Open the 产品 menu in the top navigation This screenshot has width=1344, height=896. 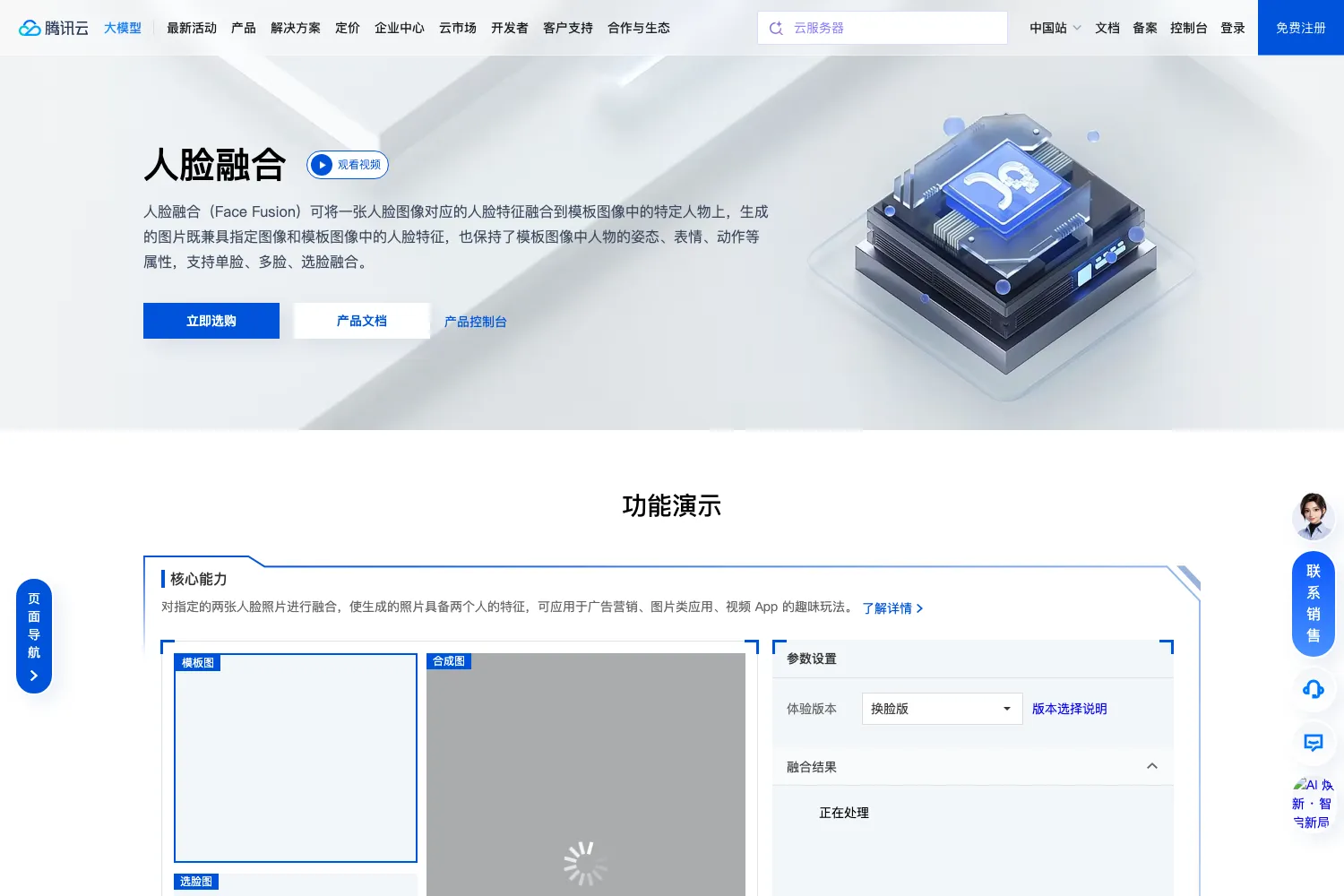pyautogui.click(x=244, y=28)
